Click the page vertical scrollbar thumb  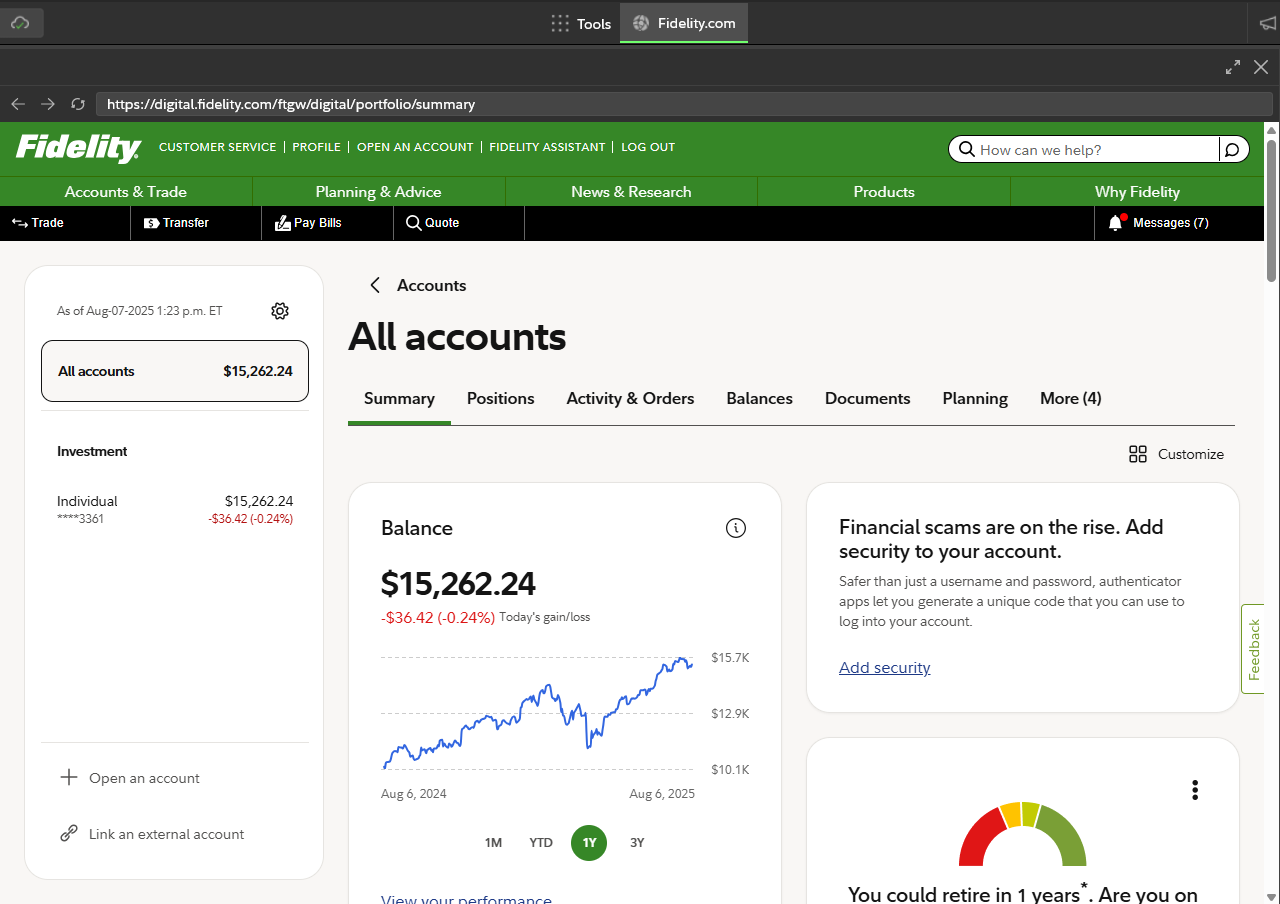[x=1271, y=210]
